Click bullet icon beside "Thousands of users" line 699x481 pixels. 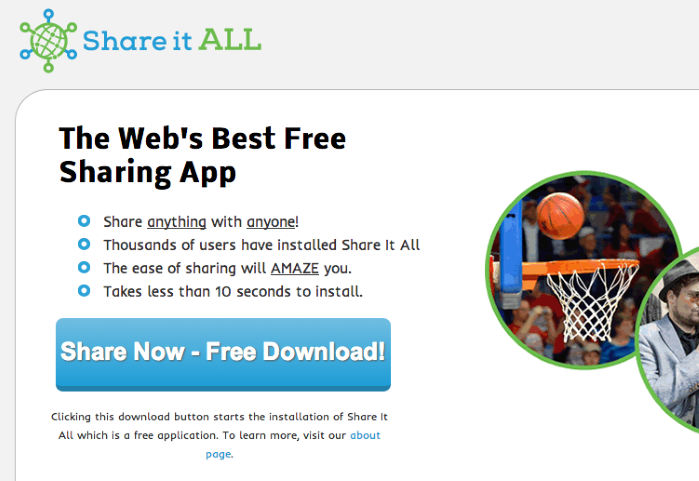[84, 244]
